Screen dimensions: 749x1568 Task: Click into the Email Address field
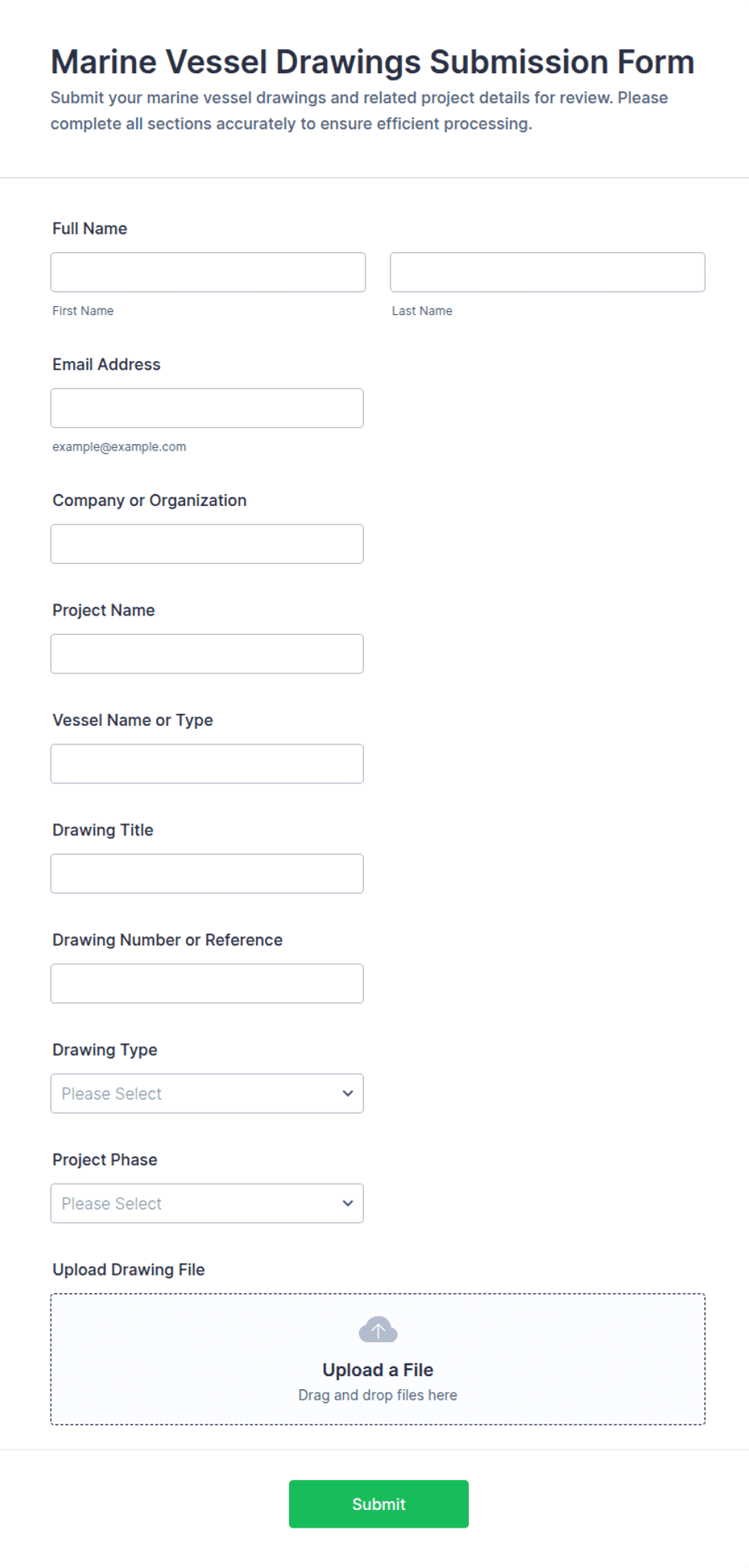click(x=207, y=408)
